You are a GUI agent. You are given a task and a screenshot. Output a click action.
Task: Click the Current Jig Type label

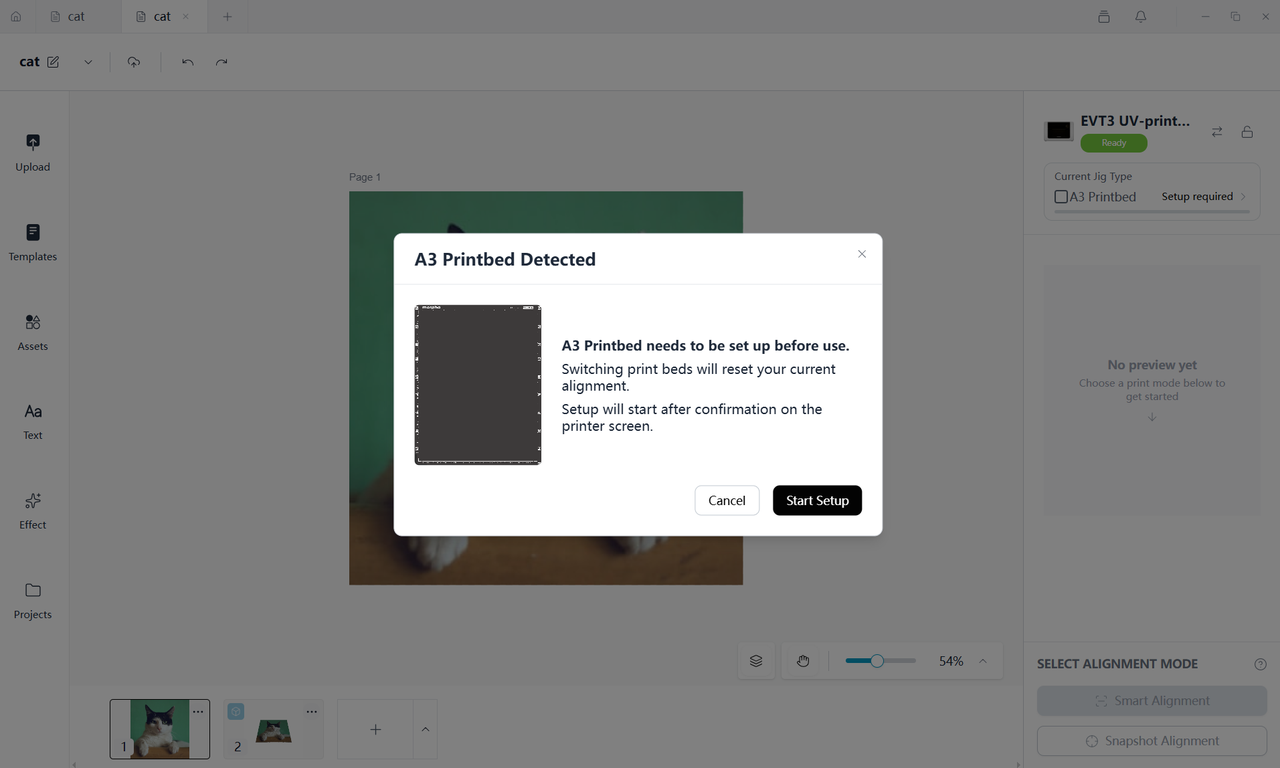tap(1093, 176)
